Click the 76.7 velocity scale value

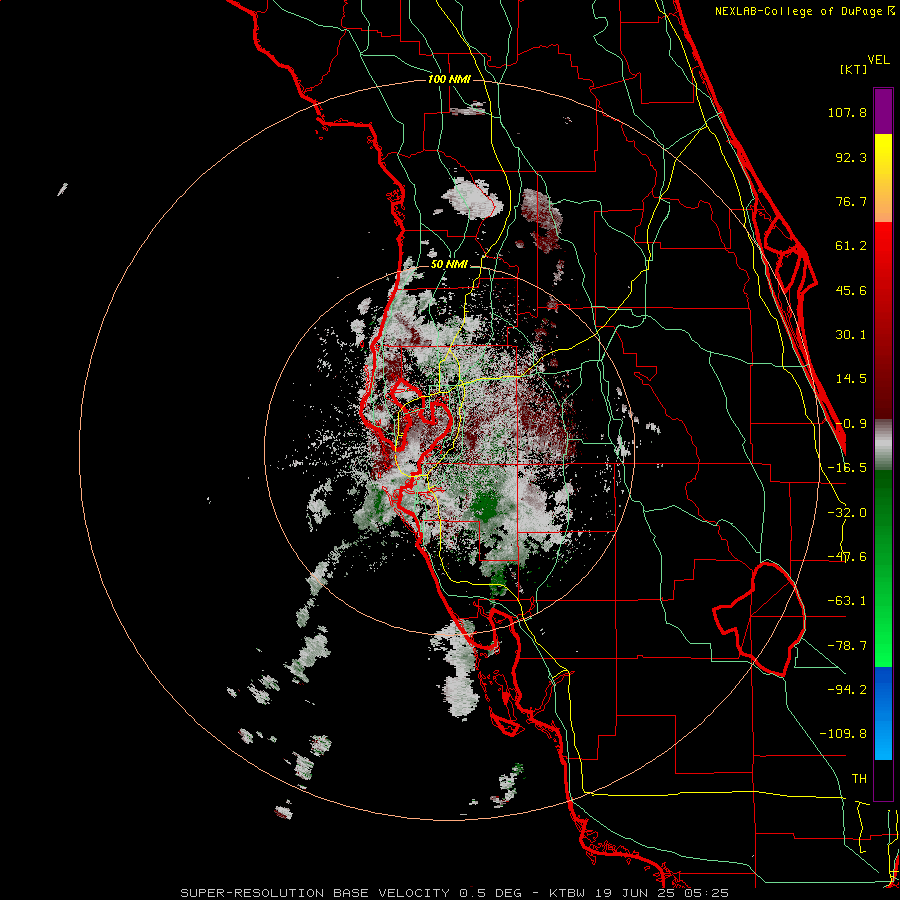click(x=851, y=201)
